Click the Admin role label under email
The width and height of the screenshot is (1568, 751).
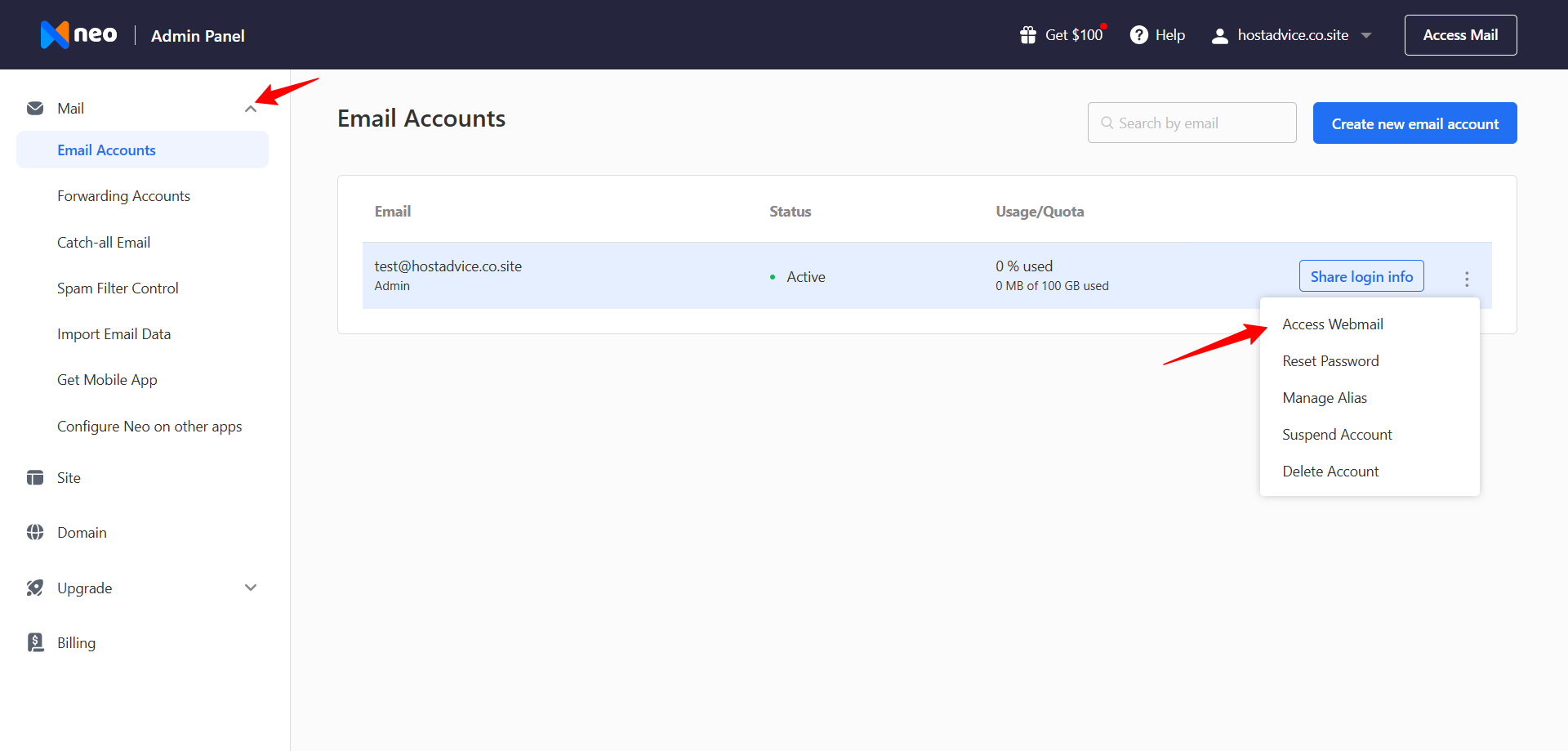click(x=392, y=286)
